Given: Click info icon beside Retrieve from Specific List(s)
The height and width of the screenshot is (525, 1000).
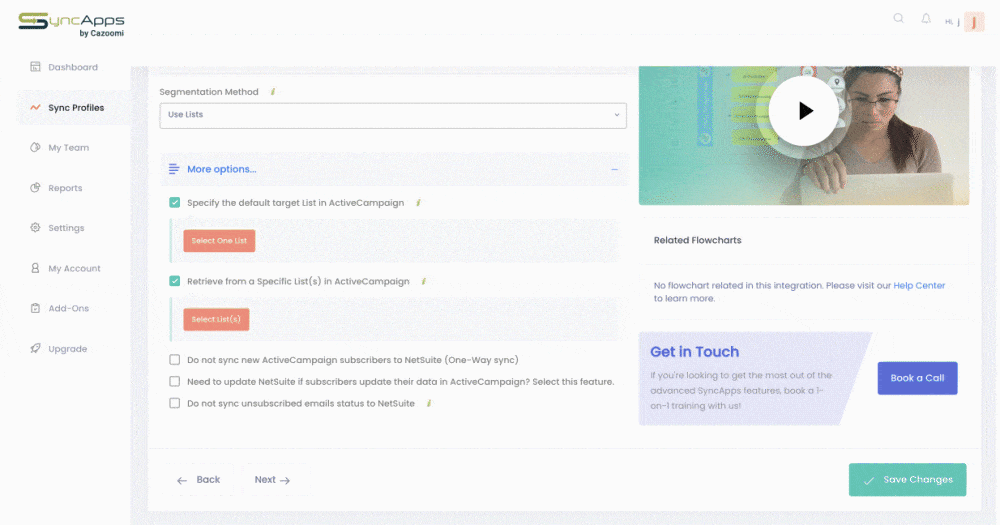Looking at the screenshot, I should [423, 281].
